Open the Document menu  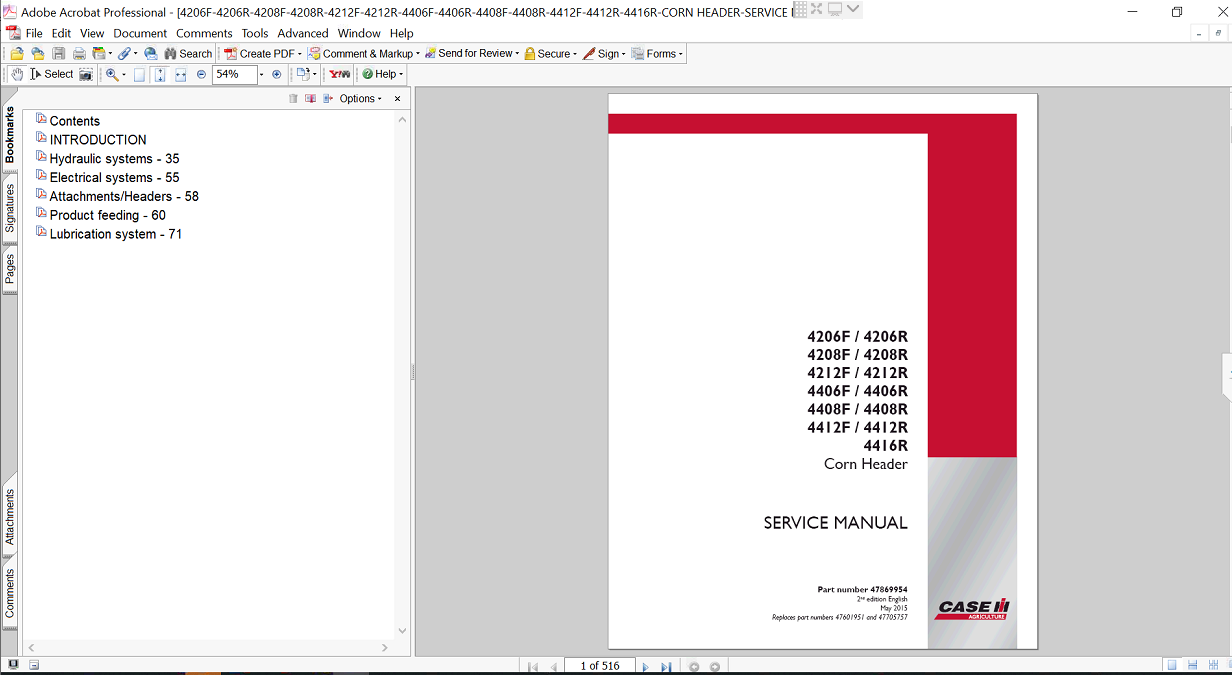coord(140,33)
